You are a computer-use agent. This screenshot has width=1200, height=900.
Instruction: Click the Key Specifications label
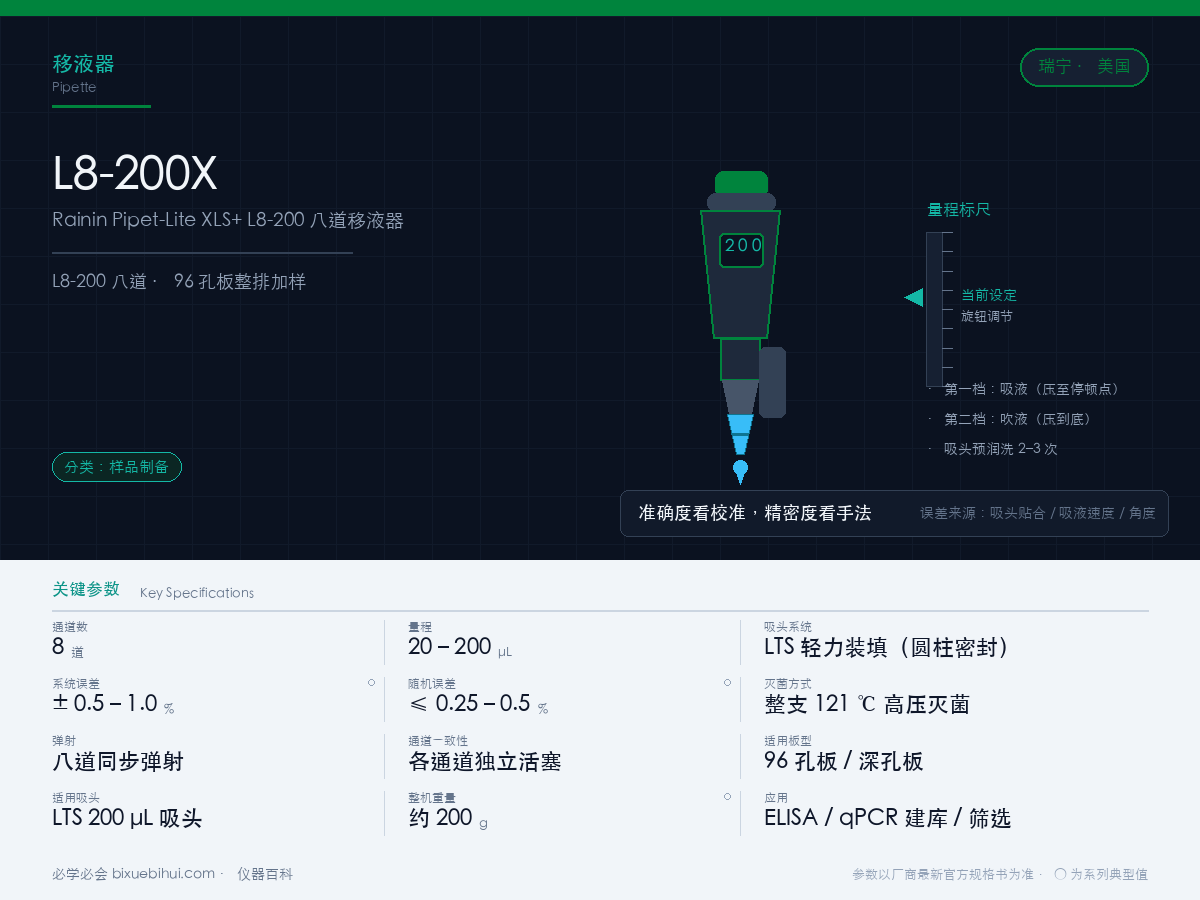pos(197,592)
